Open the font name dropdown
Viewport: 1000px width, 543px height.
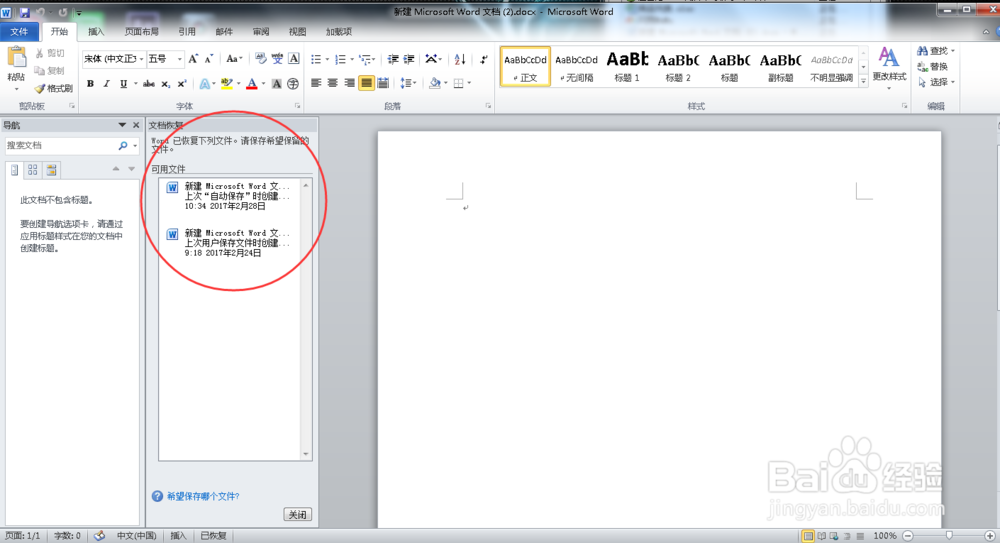pos(141,59)
